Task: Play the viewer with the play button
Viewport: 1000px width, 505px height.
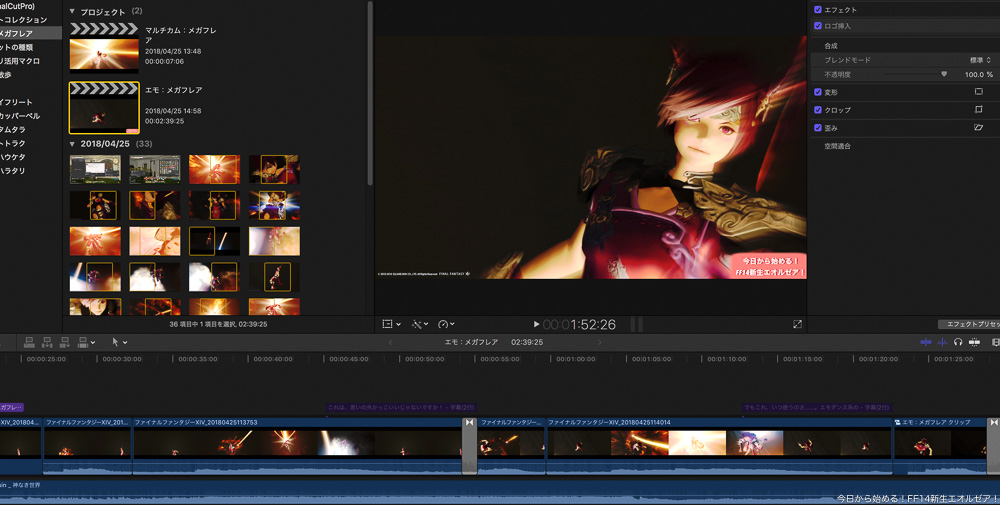Action: point(536,325)
